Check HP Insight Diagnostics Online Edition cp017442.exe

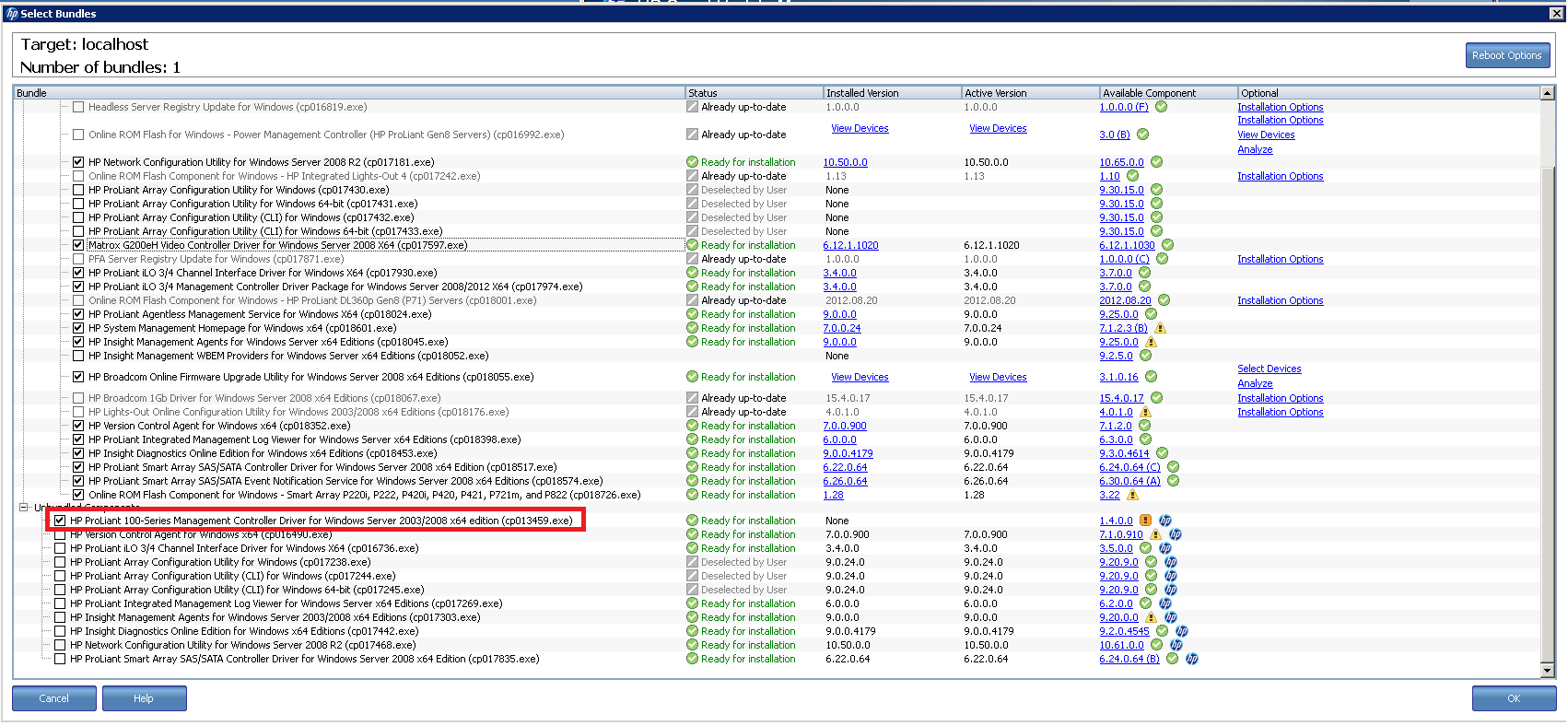click(x=60, y=631)
